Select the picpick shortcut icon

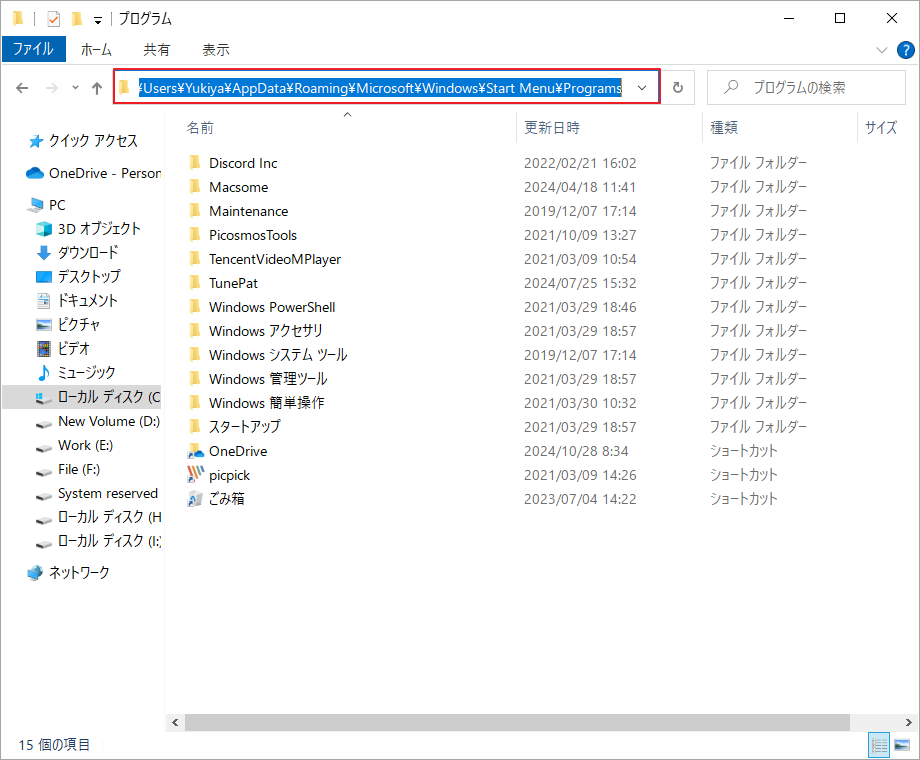pos(195,474)
